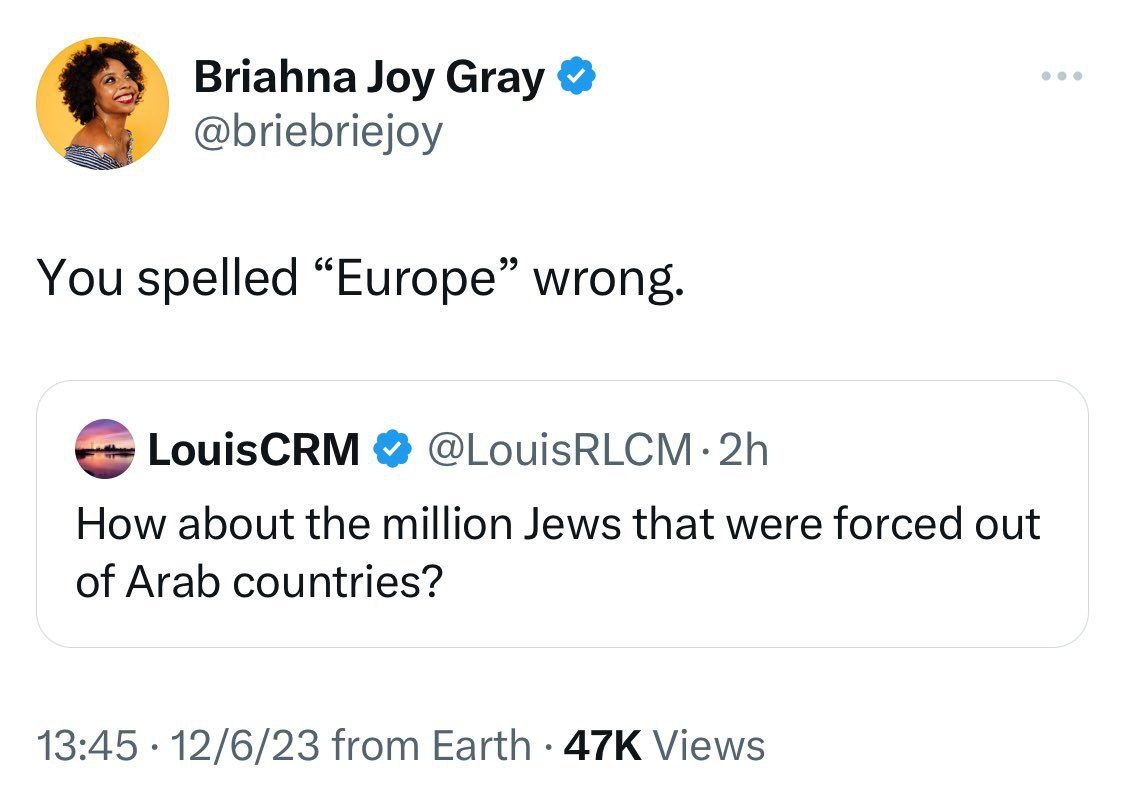Click the word "Europe" in the tweet

pos(414,278)
